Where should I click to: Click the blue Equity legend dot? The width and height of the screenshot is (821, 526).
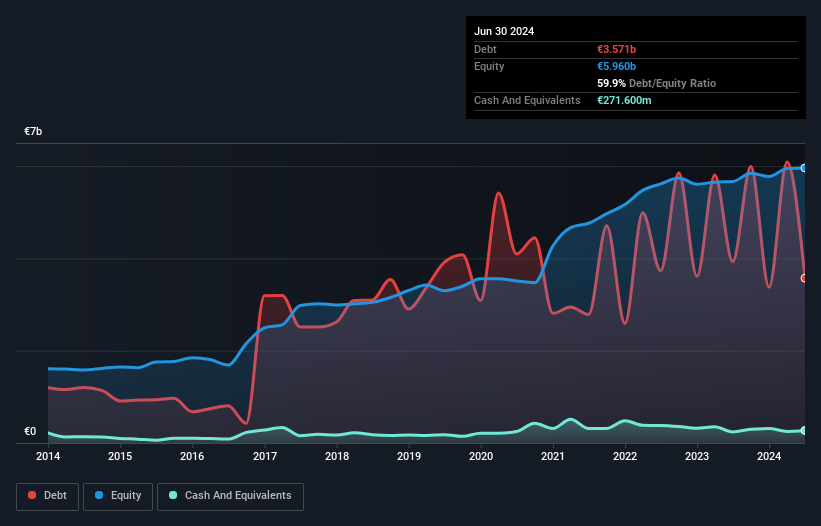99,495
